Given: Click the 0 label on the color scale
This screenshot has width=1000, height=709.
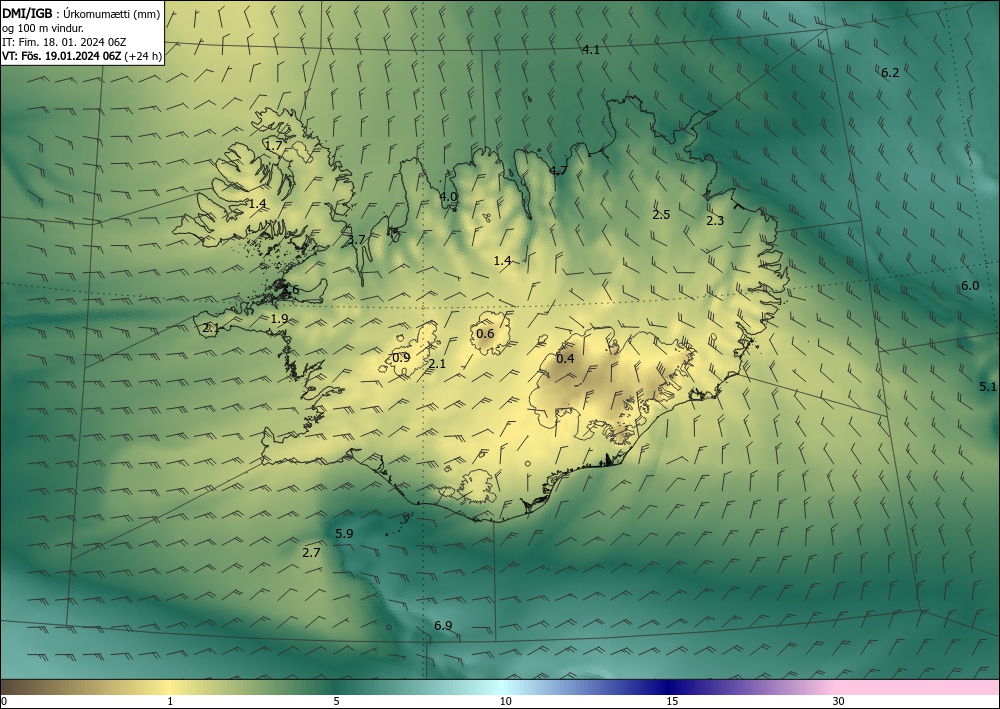Looking at the screenshot, I should coord(4,701).
